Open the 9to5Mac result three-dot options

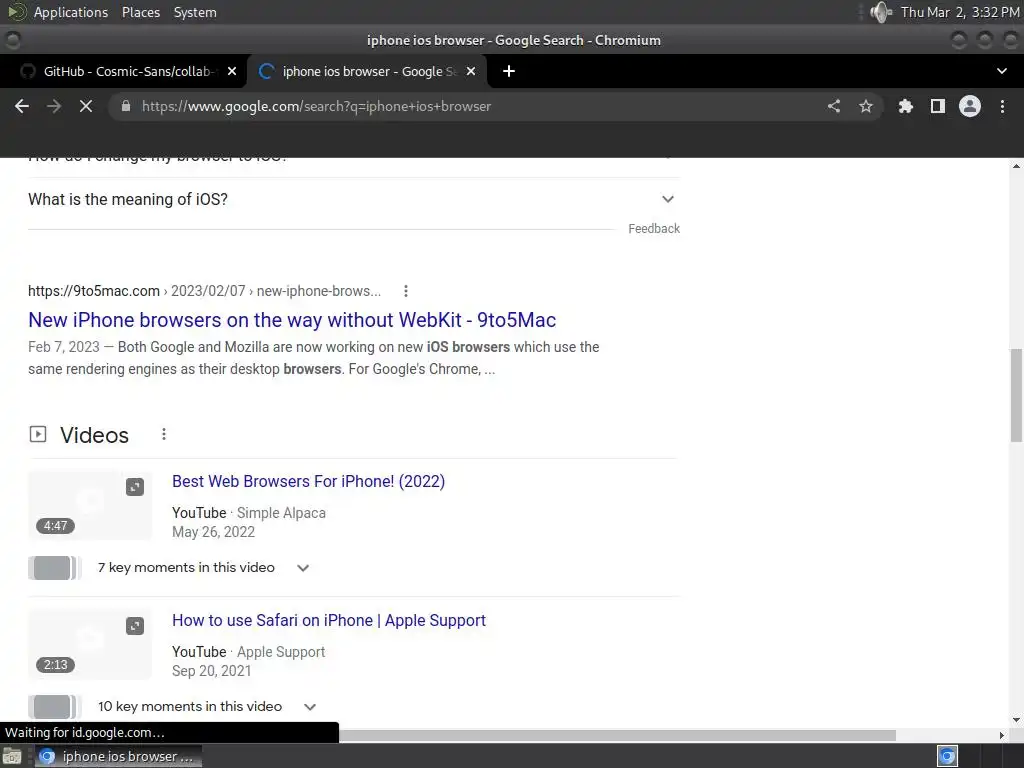point(406,291)
